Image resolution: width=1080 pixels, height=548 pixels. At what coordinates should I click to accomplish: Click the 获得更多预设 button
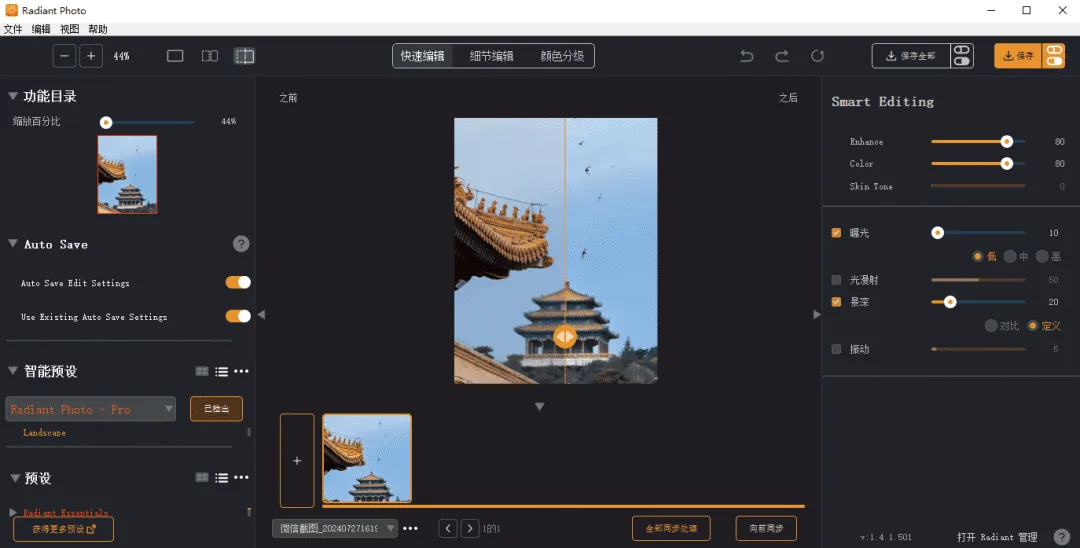63,529
